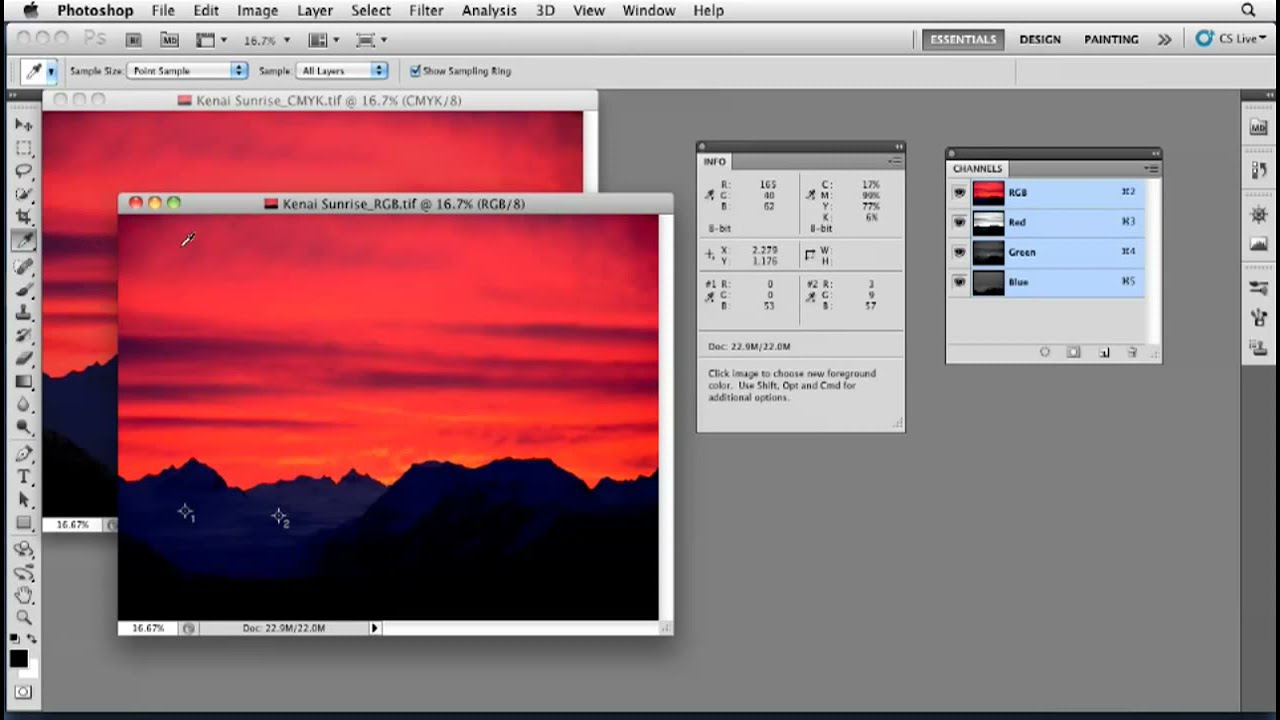The width and height of the screenshot is (1280, 720).
Task: Toggle visibility of the Blue channel
Action: [x=960, y=282]
